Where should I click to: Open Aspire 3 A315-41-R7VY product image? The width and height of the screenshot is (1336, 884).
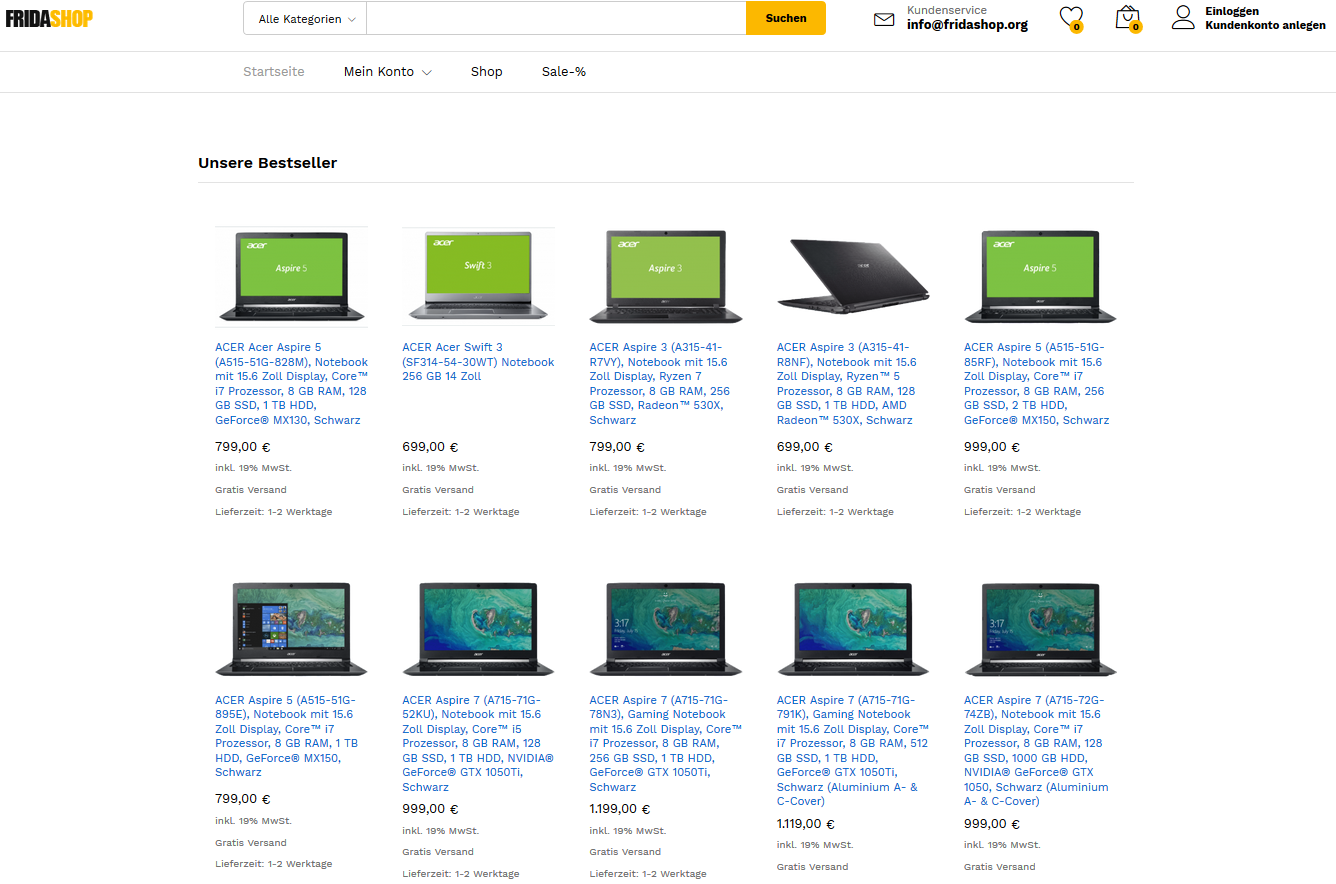(x=666, y=277)
